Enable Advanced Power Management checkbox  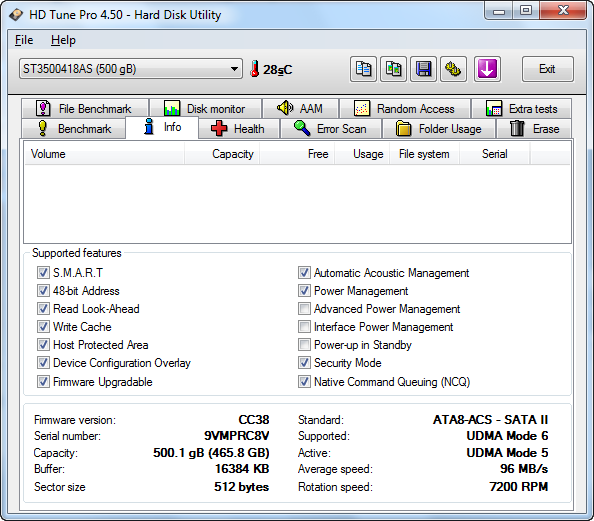304,309
